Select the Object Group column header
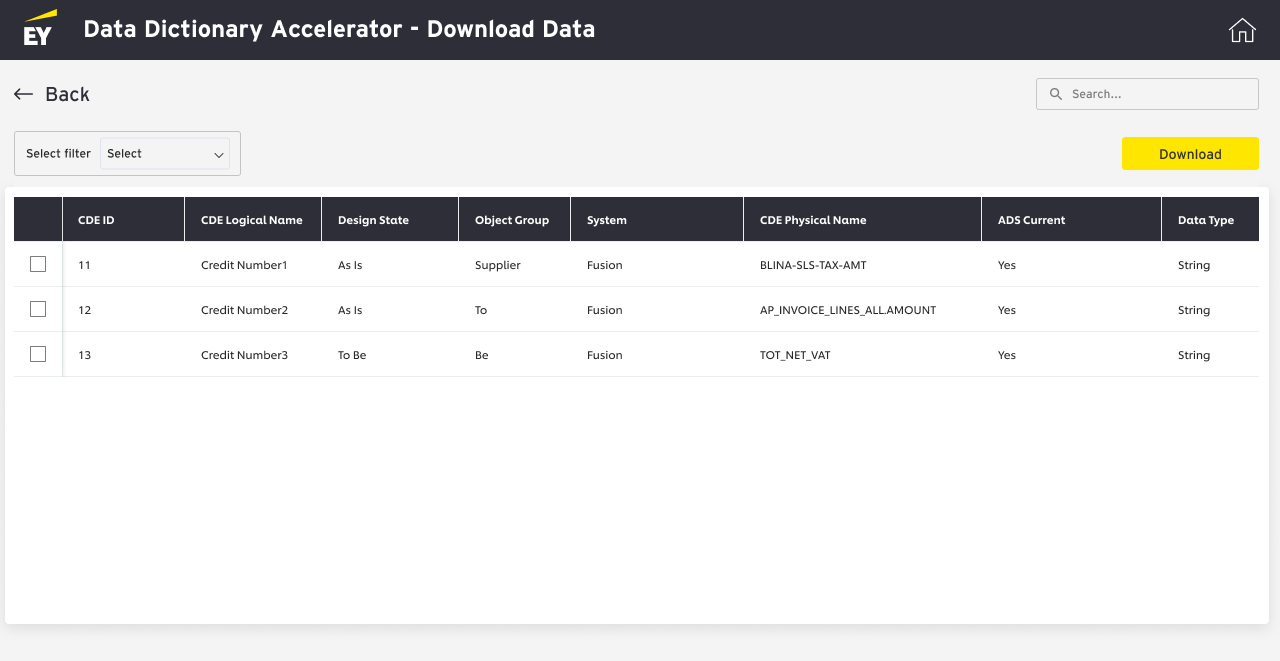The height and width of the screenshot is (661, 1280). coord(512,220)
